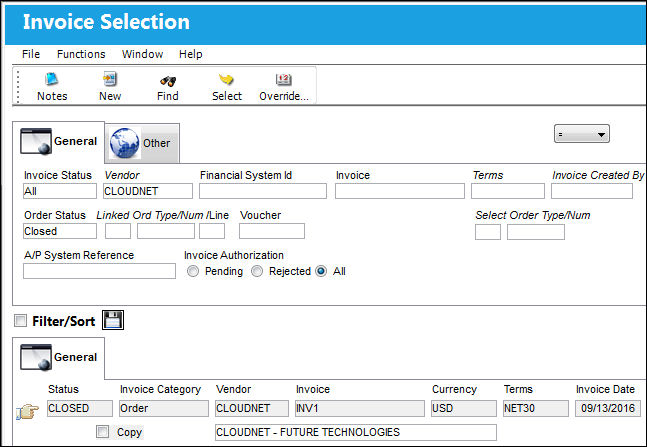Switch to the Other tab
This screenshot has height=447, width=647.
[142, 143]
